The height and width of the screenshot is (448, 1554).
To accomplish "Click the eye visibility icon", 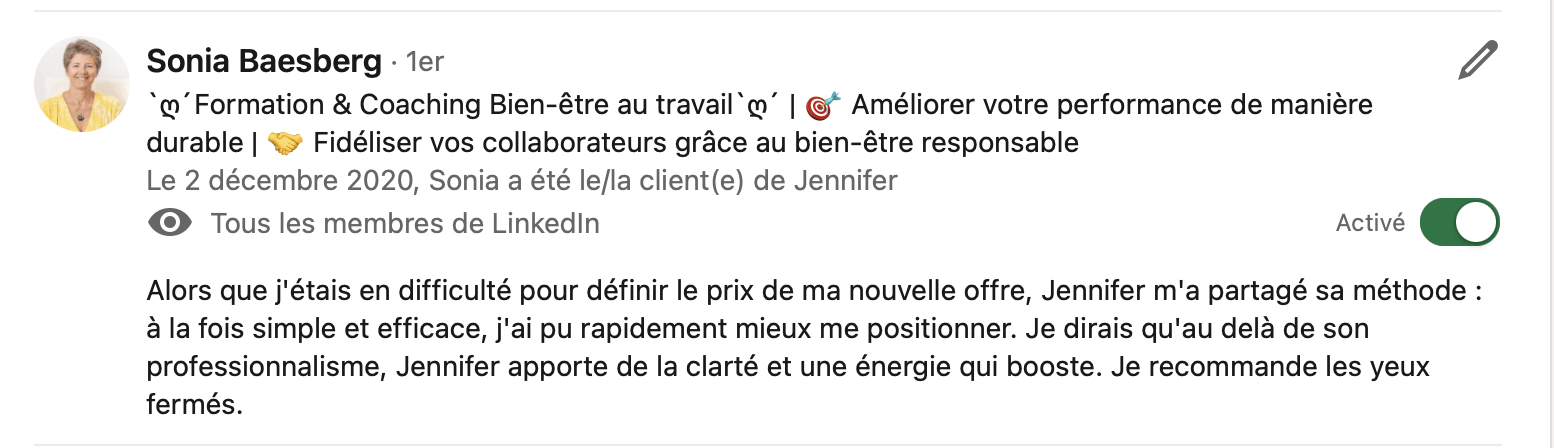I will 170,223.
